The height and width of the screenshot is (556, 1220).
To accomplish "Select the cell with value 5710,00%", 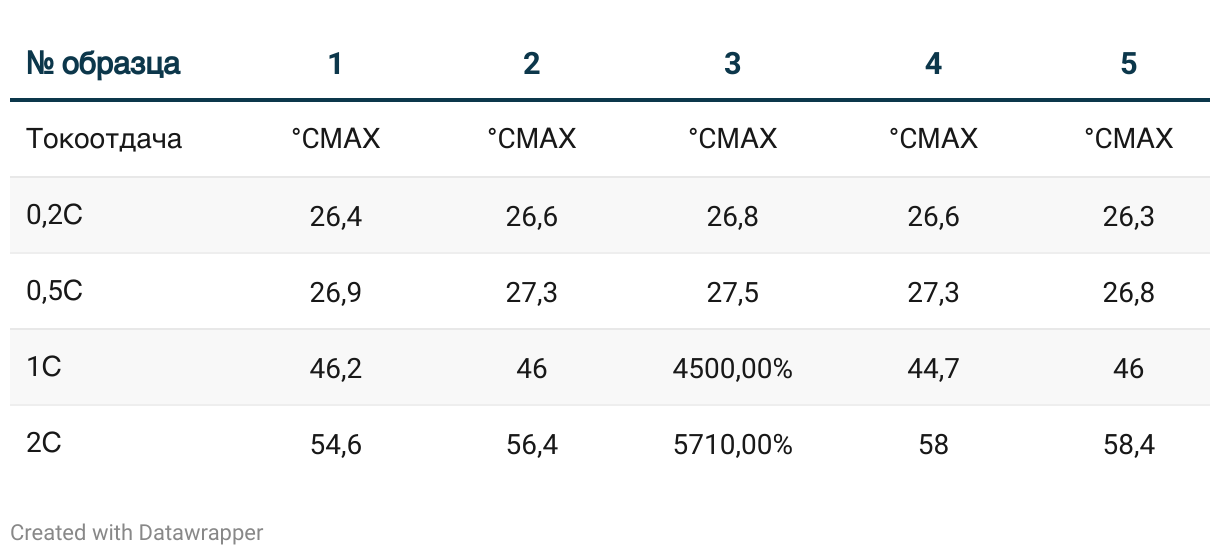I will pos(732,445).
